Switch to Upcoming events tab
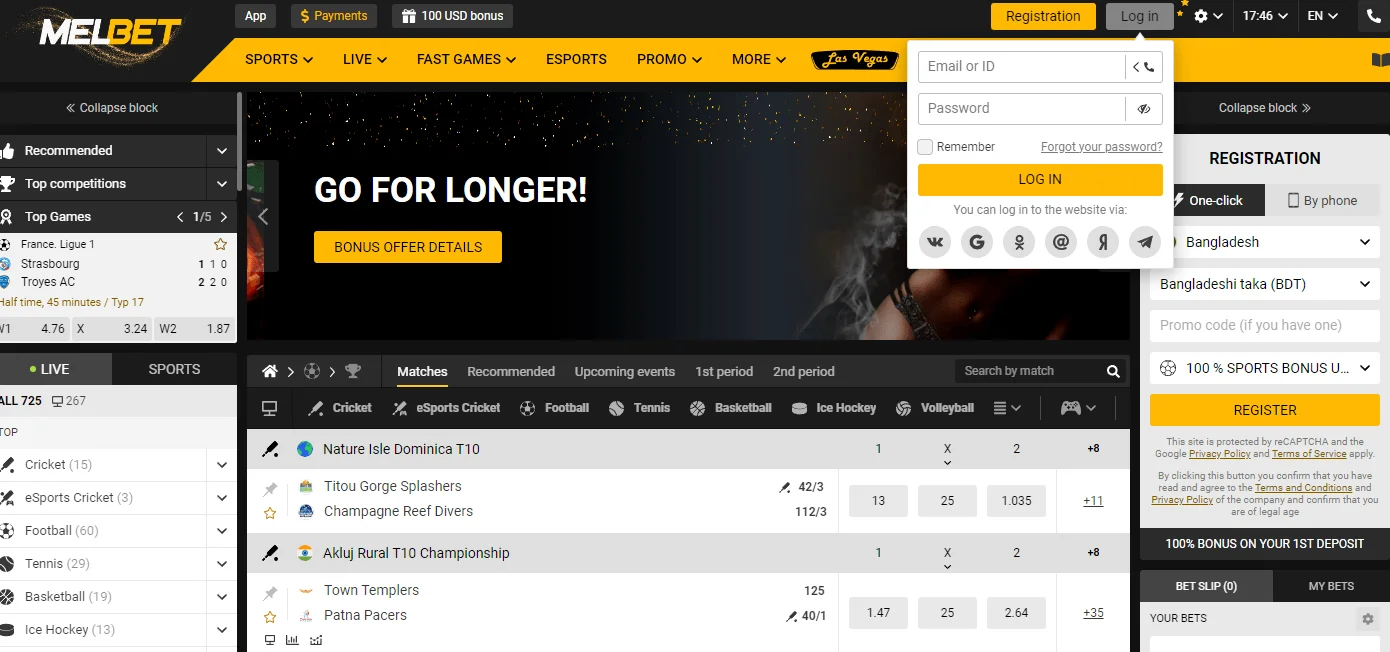The width and height of the screenshot is (1390, 652). (x=625, y=371)
